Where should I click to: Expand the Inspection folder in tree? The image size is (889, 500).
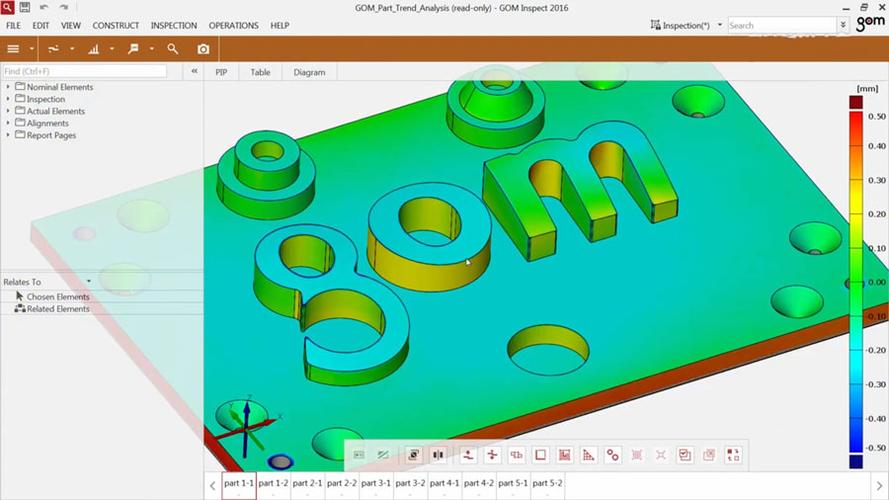8,99
